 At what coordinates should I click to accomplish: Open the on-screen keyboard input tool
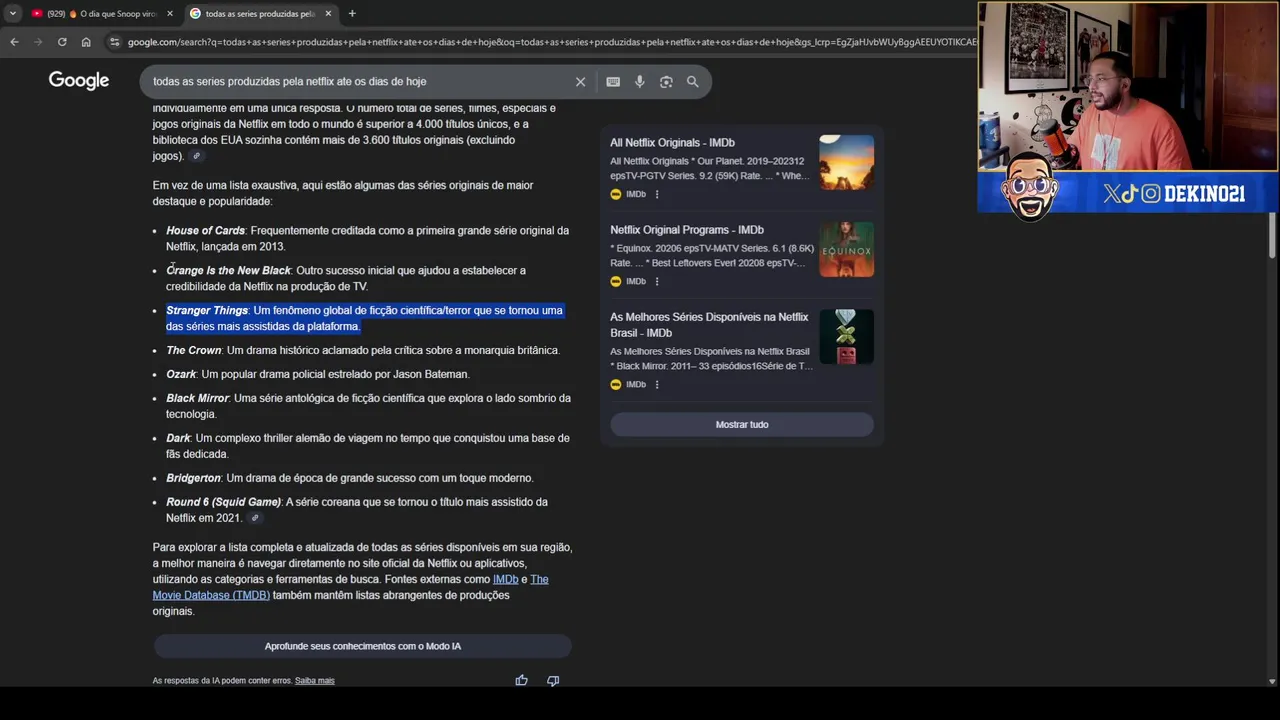pos(613,82)
